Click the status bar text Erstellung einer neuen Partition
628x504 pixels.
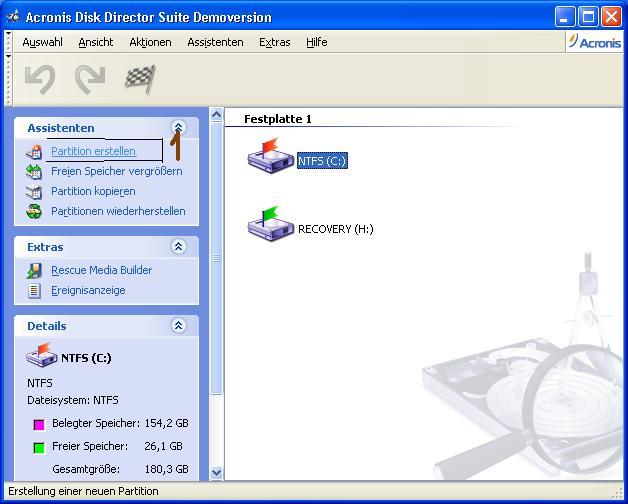(83, 491)
